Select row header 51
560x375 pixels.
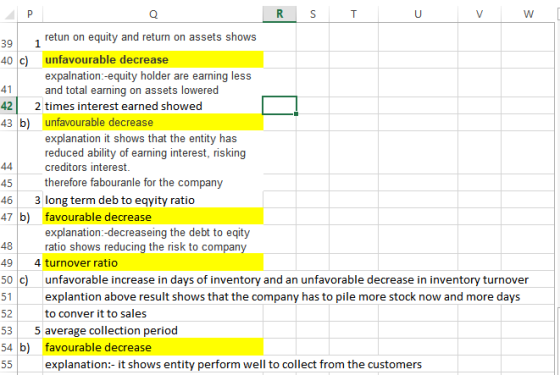pos(8,296)
